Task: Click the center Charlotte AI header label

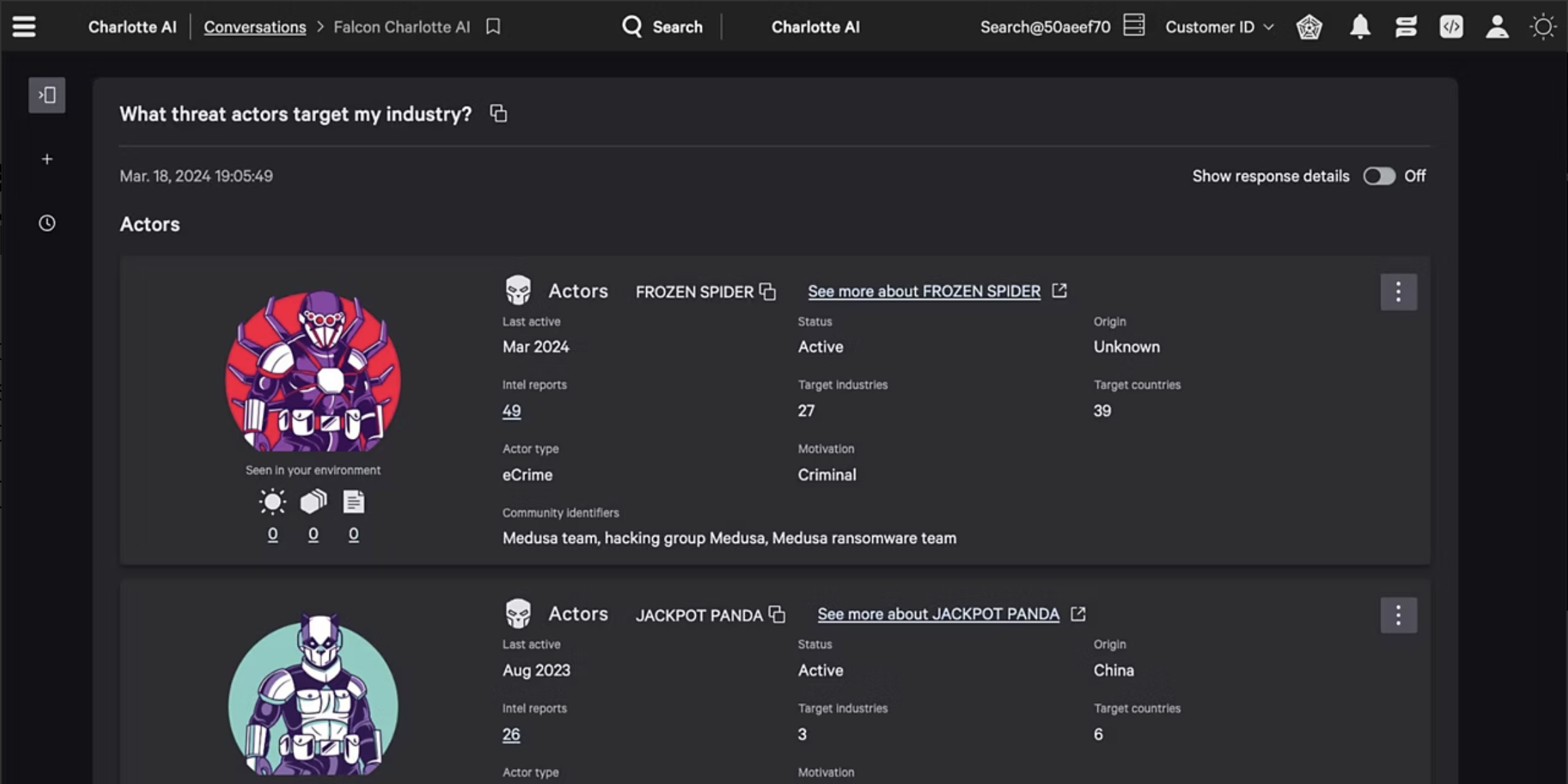Action: (x=815, y=27)
